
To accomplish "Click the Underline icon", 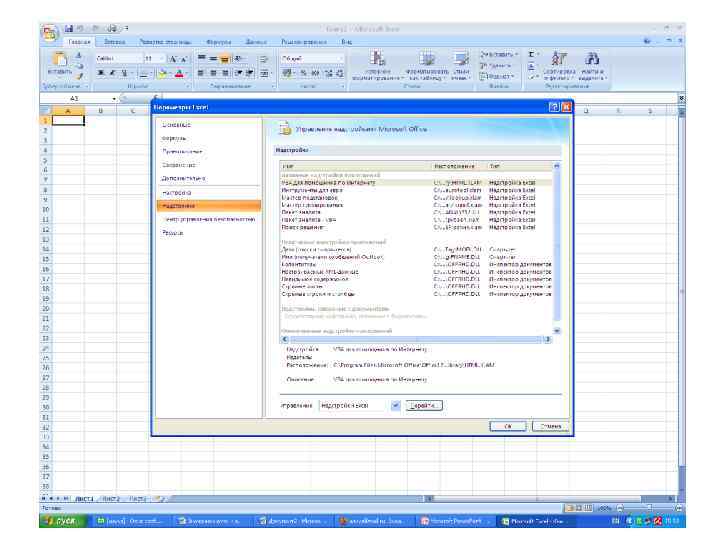I will coord(124,73).
